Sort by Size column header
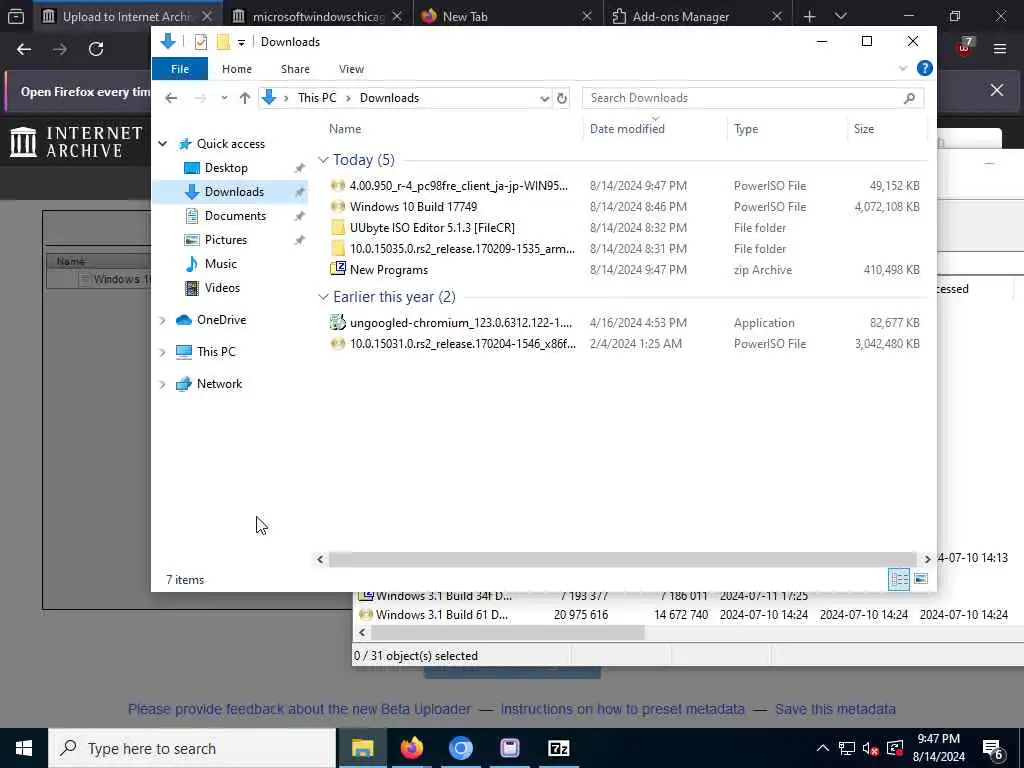Viewport: 1024px width, 768px height. (x=863, y=129)
